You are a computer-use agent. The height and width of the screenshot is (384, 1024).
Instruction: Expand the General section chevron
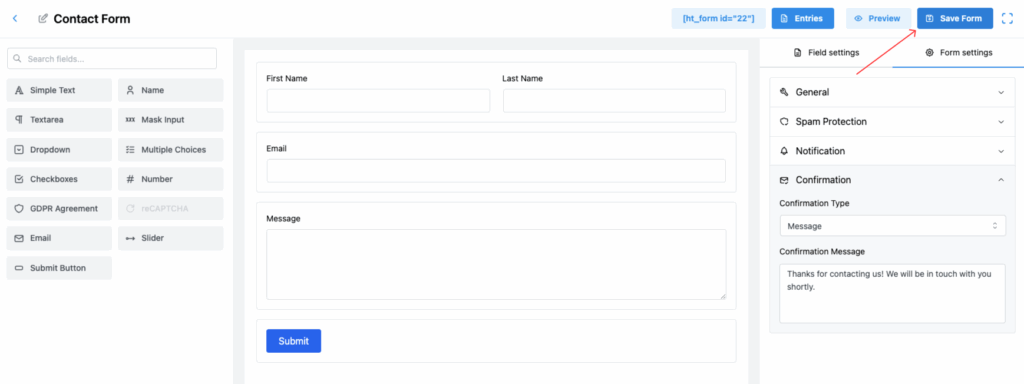[1001, 93]
